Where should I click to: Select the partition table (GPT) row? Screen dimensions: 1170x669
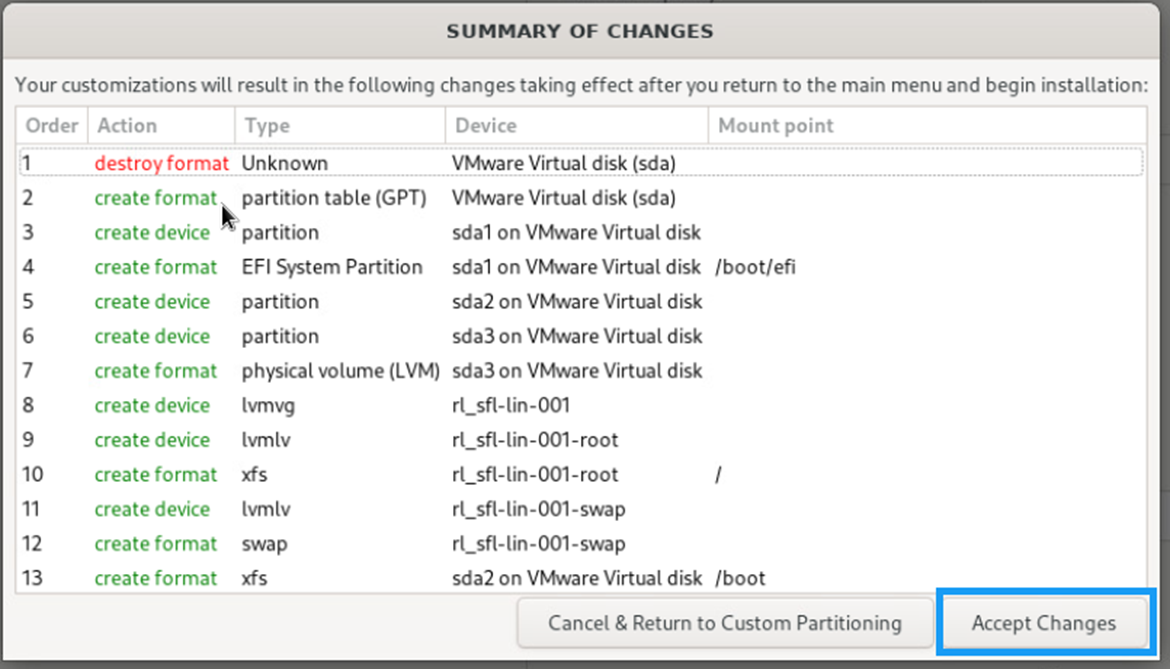click(581, 198)
